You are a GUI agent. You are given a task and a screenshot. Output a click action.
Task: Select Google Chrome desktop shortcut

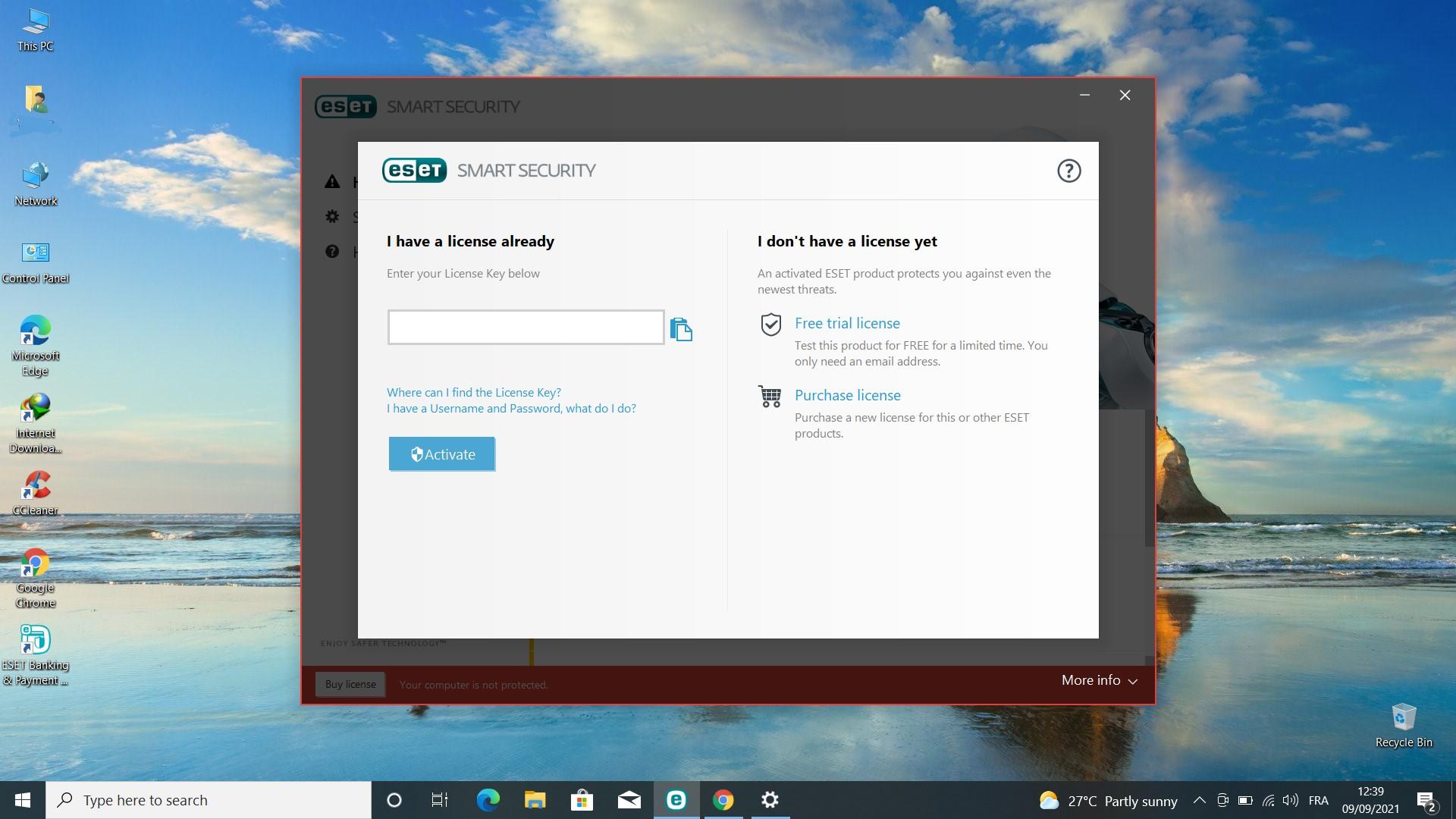[36, 578]
